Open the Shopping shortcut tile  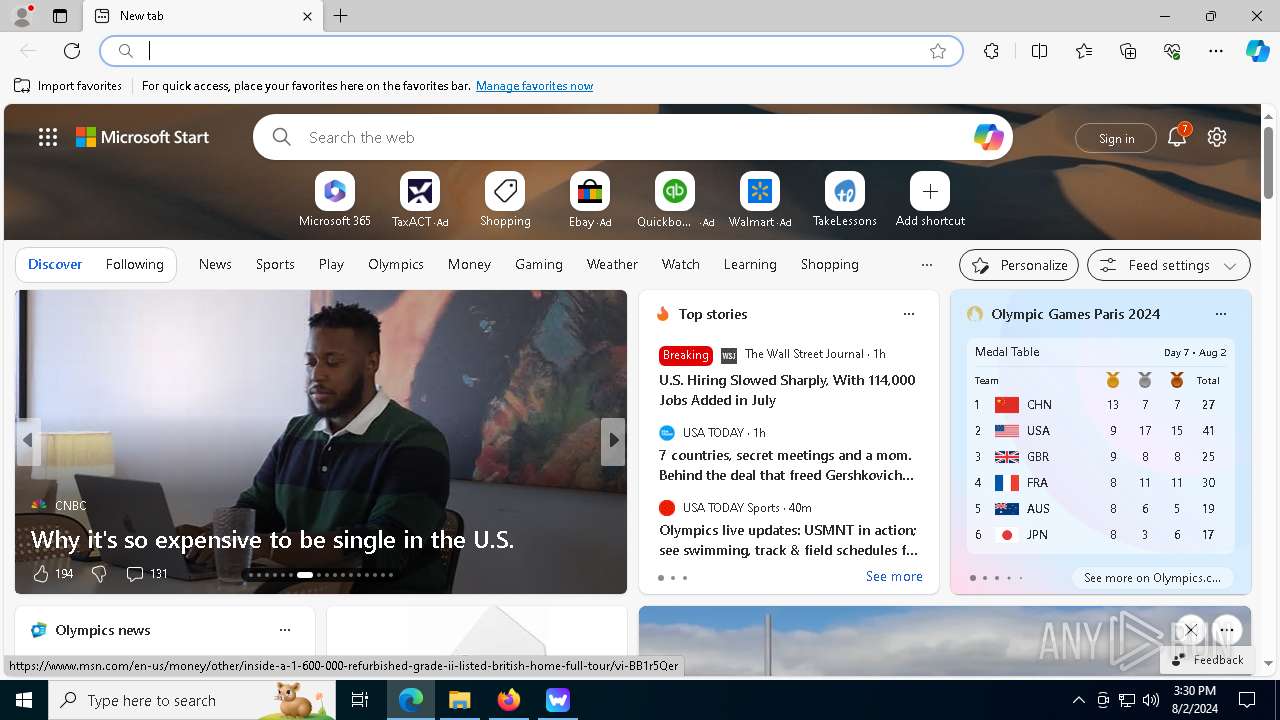click(505, 200)
